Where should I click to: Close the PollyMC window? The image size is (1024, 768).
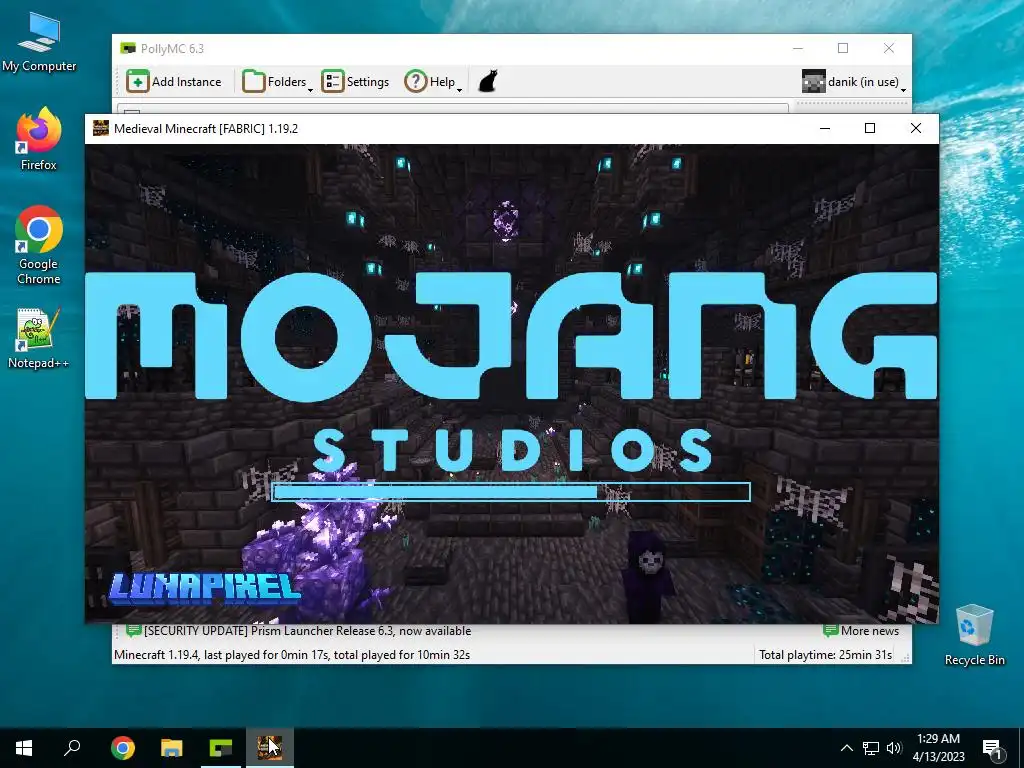pos(889,48)
